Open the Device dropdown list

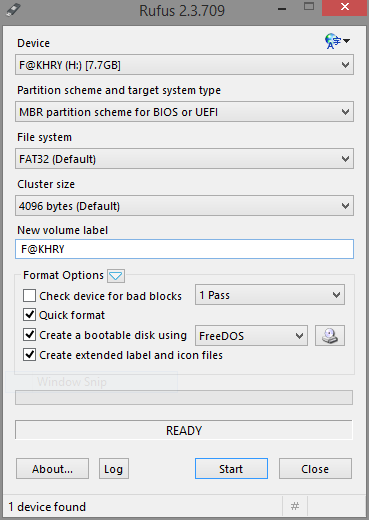point(184,65)
